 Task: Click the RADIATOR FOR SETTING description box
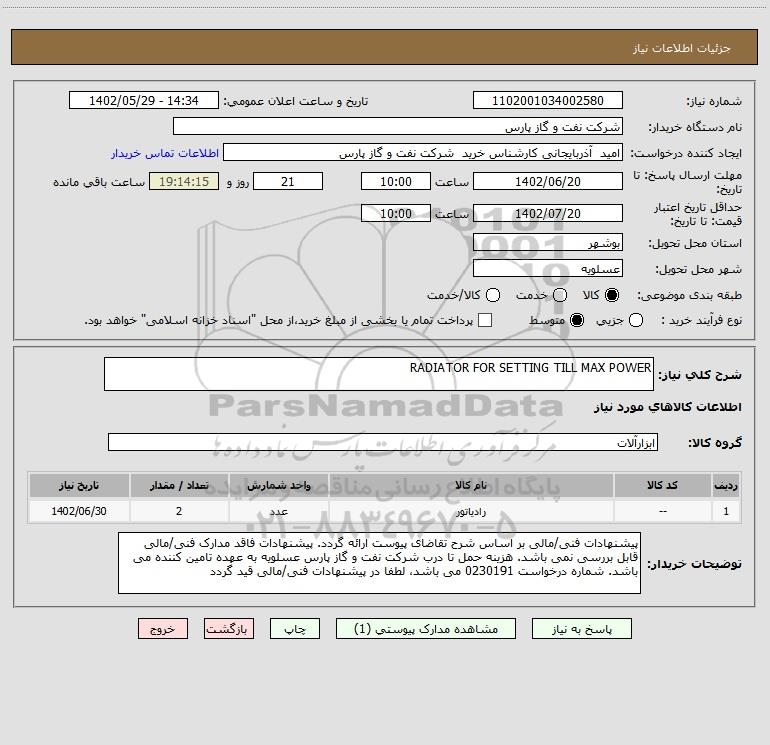click(x=379, y=374)
